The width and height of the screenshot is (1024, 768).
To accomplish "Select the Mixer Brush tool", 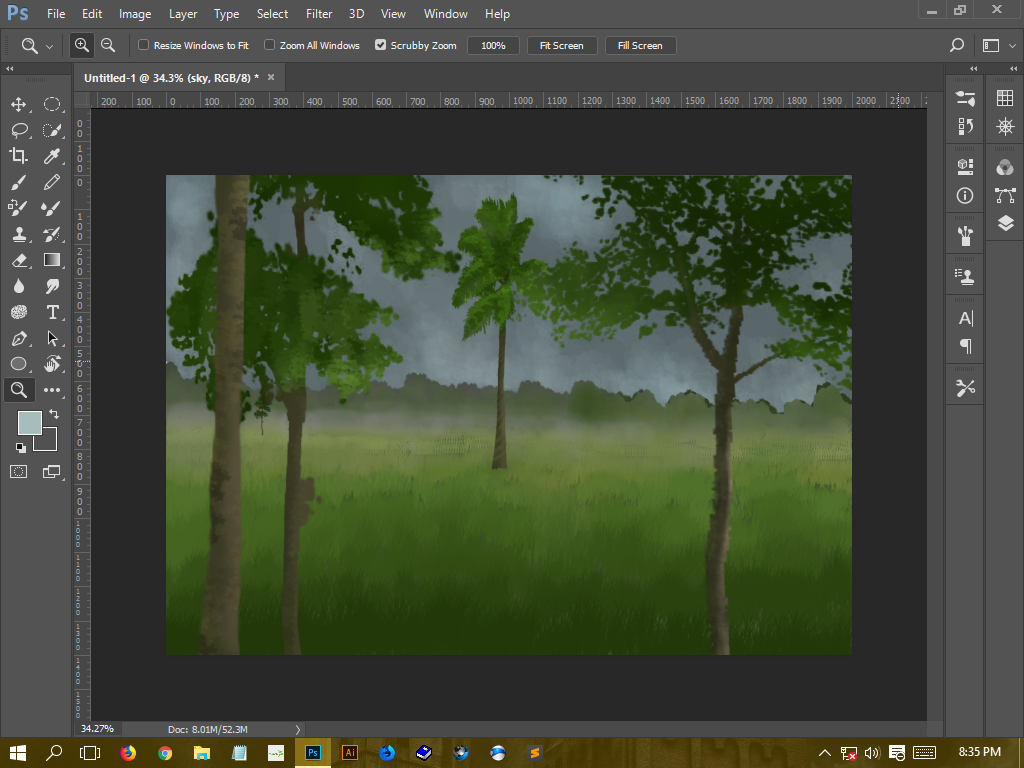I will (x=52, y=208).
